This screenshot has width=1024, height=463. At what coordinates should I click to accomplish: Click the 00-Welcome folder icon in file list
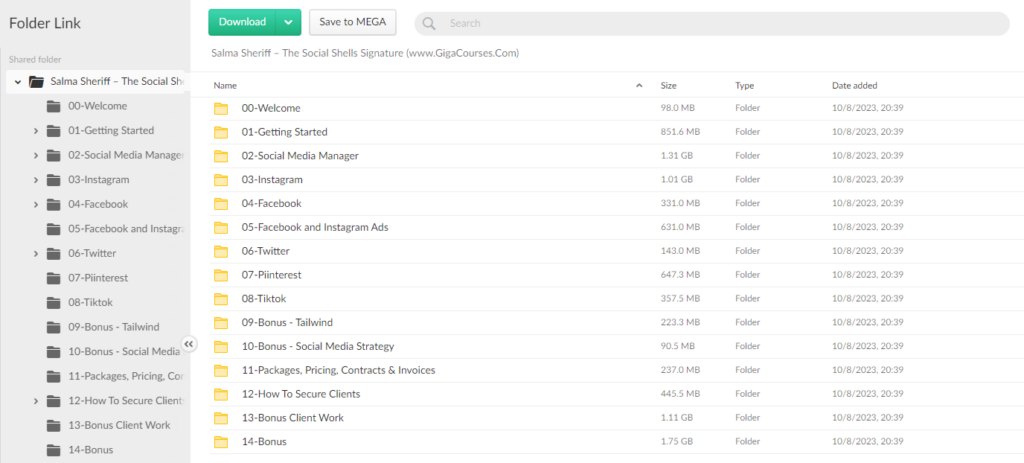pyautogui.click(x=221, y=108)
